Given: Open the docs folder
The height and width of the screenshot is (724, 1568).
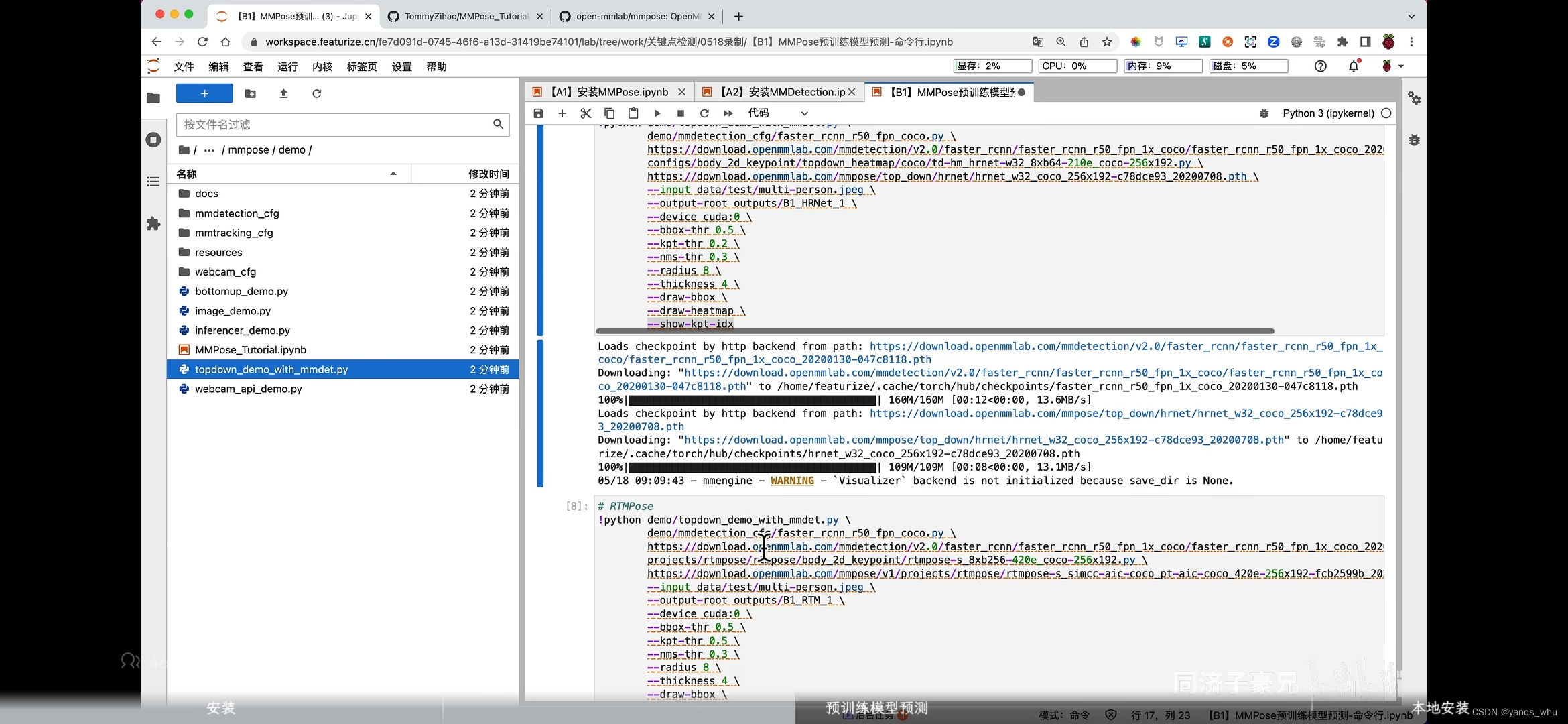Looking at the screenshot, I should pos(342,194).
